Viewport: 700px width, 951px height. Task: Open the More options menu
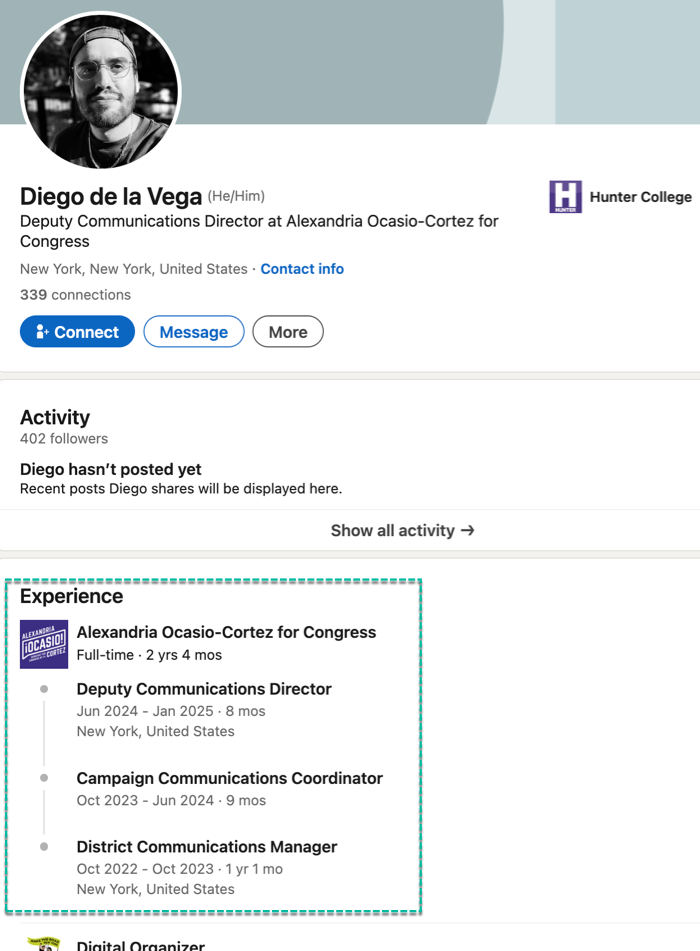(x=288, y=332)
